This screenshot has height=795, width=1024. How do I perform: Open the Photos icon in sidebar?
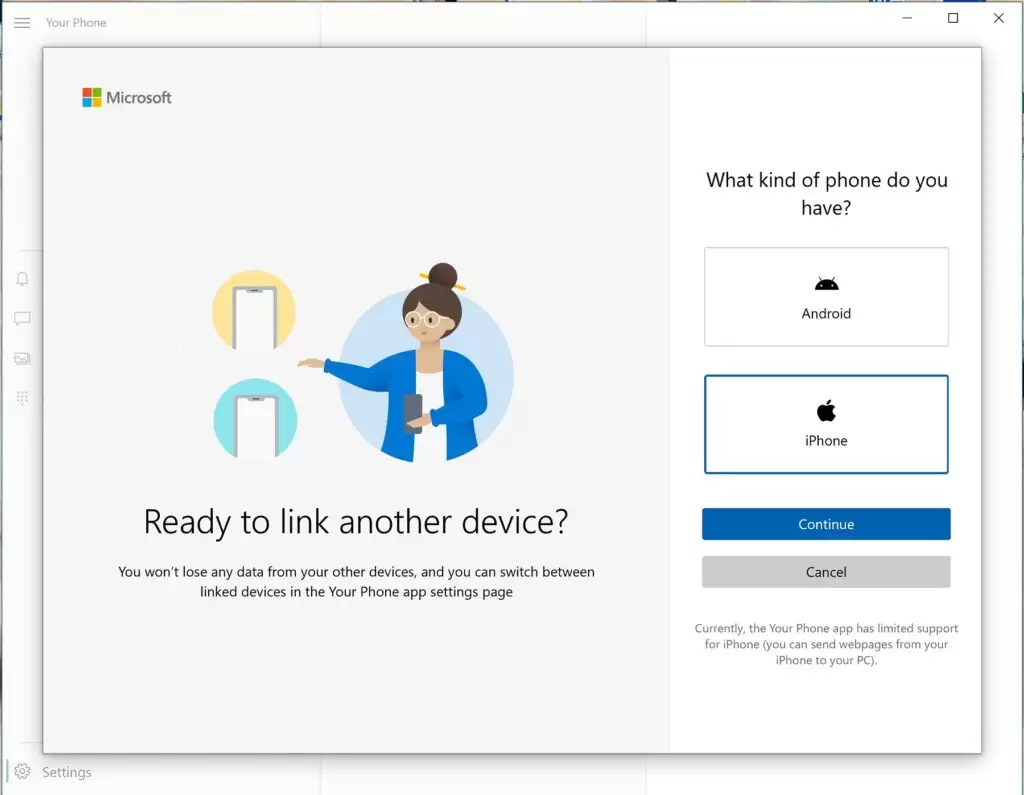pyautogui.click(x=22, y=359)
